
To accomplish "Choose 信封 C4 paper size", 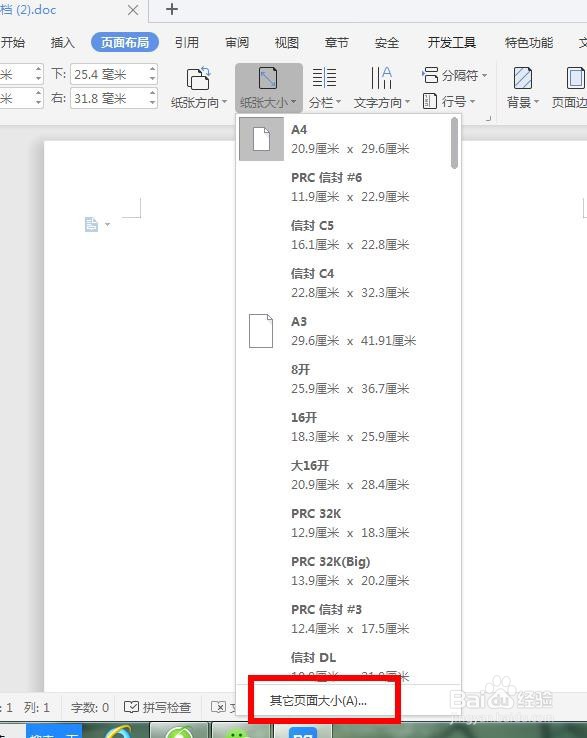I will point(344,283).
